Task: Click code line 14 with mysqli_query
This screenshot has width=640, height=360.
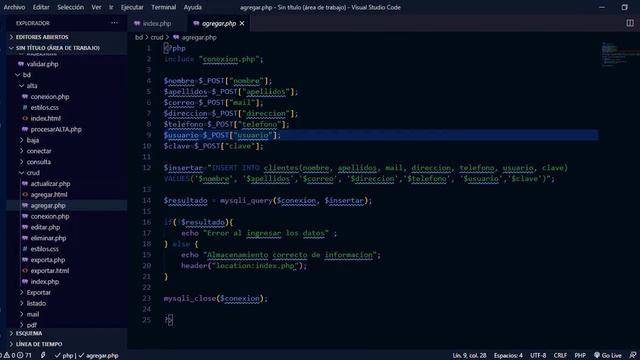Action: pyautogui.click(x=268, y=200)
